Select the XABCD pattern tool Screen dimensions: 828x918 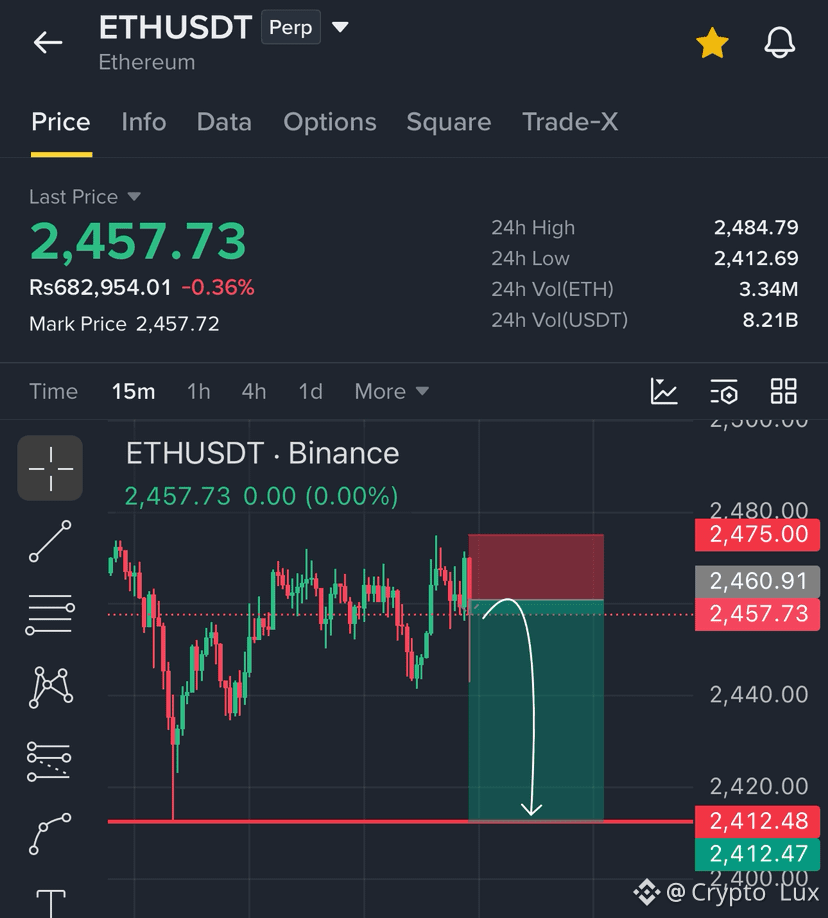point(50,687)
